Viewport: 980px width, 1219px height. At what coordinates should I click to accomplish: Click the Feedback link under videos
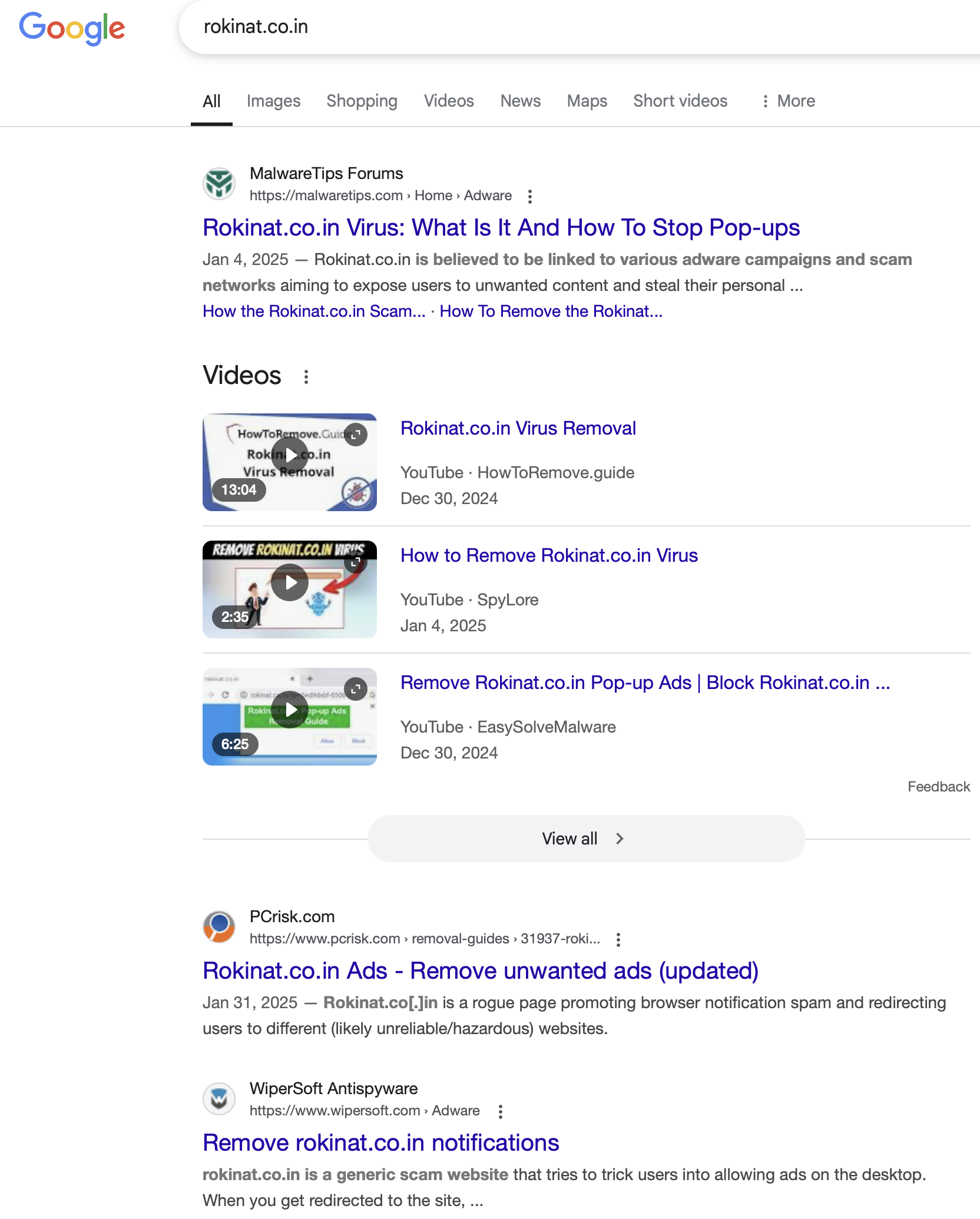tap(939, 787)
